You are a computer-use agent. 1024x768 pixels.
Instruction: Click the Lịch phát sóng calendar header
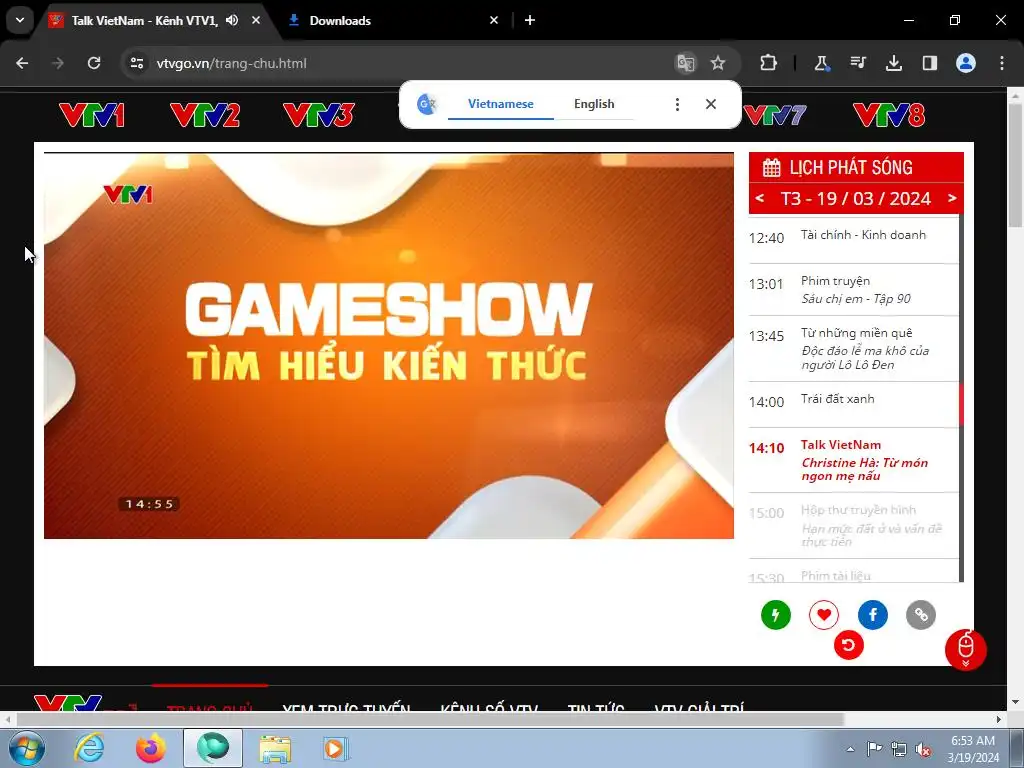click(x=856, y=167)
